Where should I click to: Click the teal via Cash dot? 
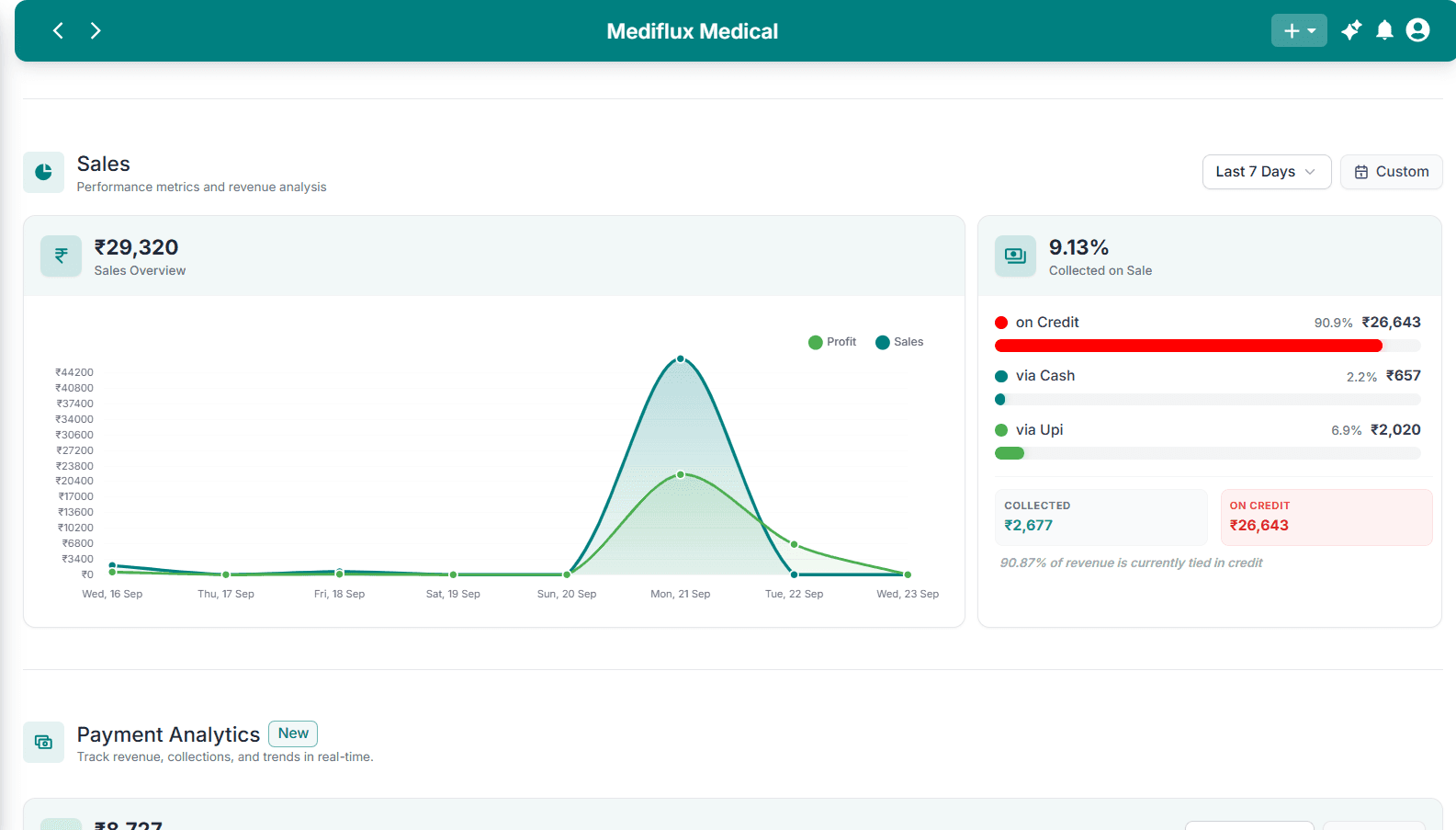1001,376
